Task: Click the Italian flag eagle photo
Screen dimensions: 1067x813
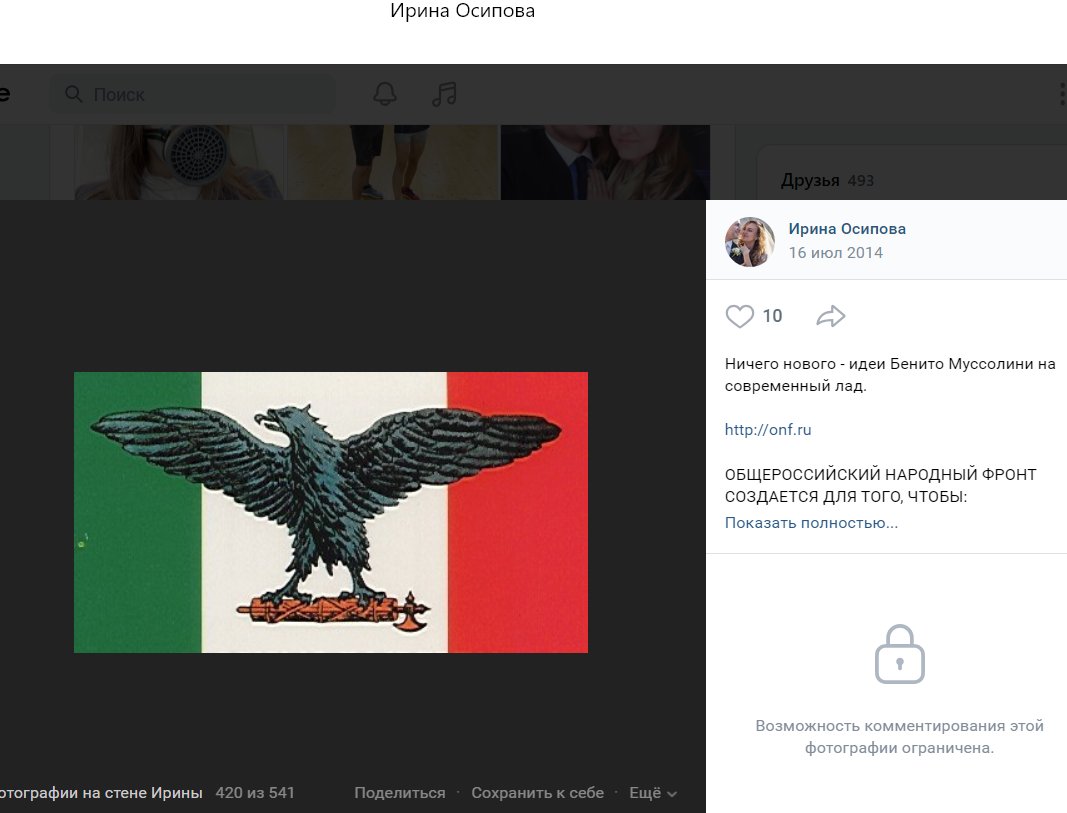Action: point(331,512)
